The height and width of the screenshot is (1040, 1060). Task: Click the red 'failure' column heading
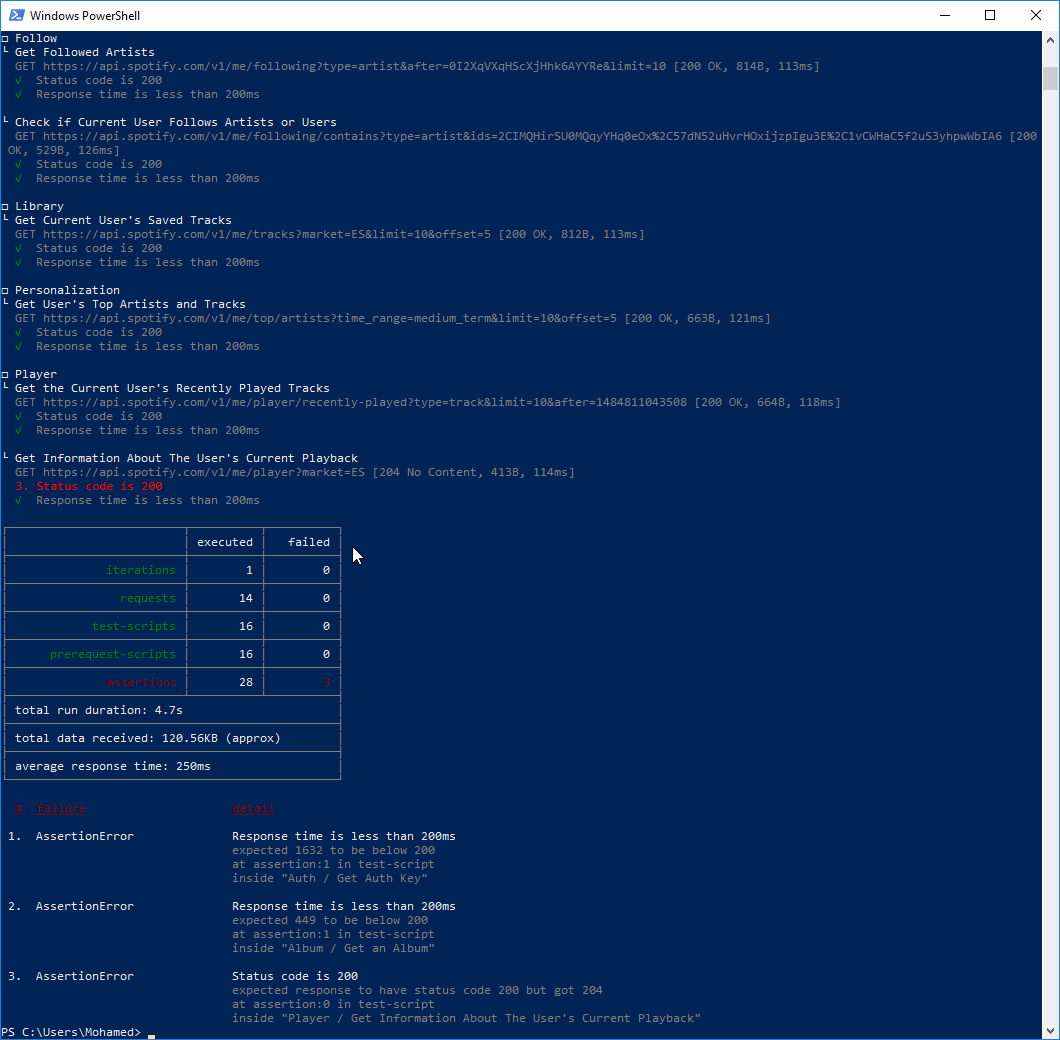pyautogui.click(x=61, y=809)
